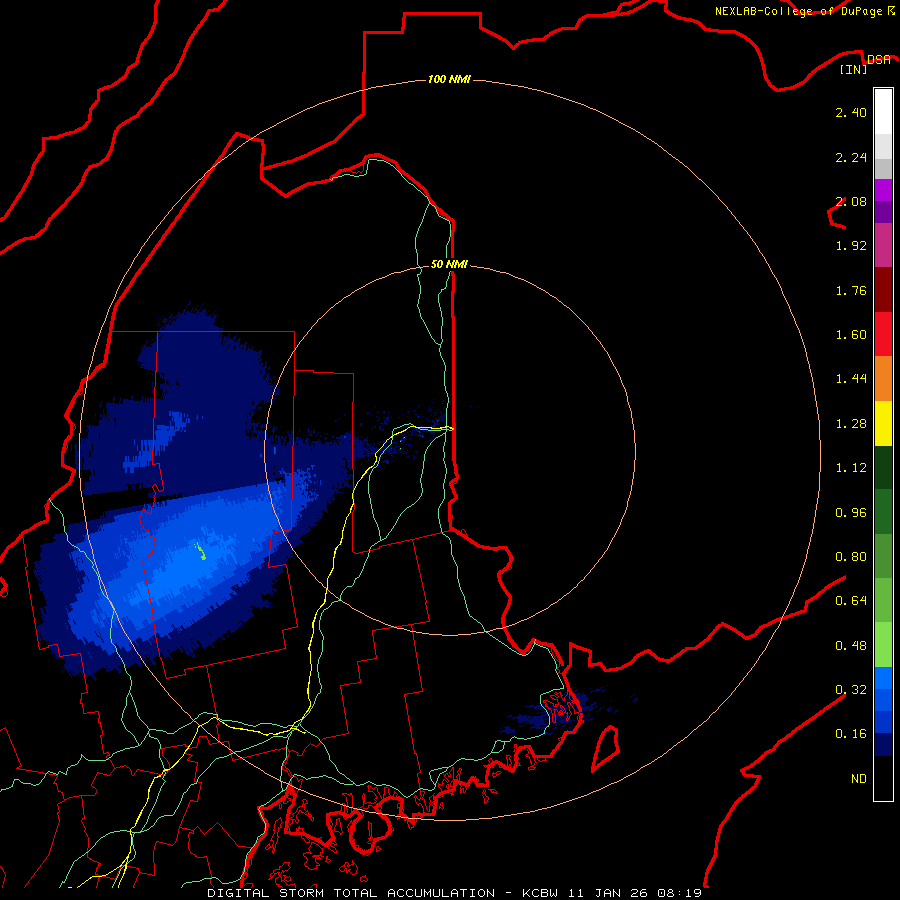Click the 1.12 legend value
The image size is (900, 900).
click(851, 468)
